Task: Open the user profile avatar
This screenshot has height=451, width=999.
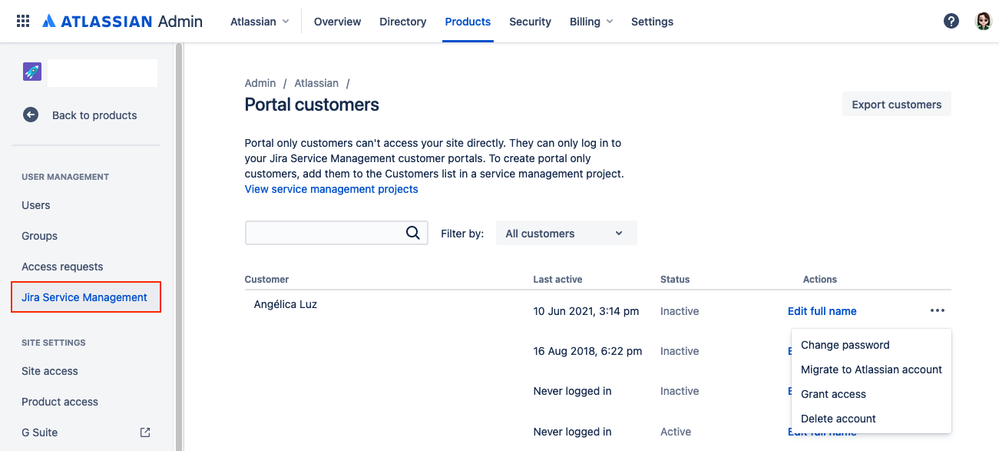Action: tap(984, 22)
